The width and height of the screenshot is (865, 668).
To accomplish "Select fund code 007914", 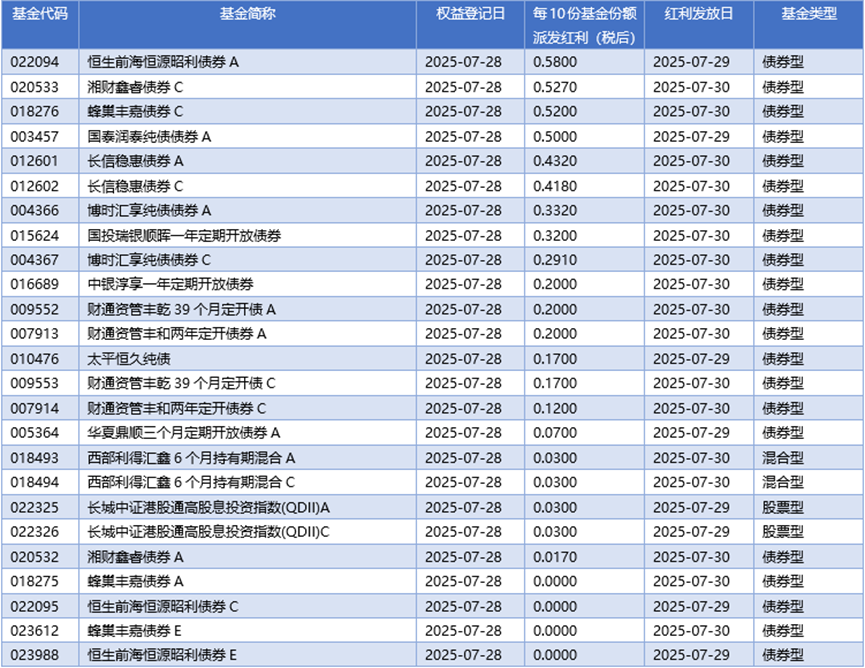I will [35, 409].
